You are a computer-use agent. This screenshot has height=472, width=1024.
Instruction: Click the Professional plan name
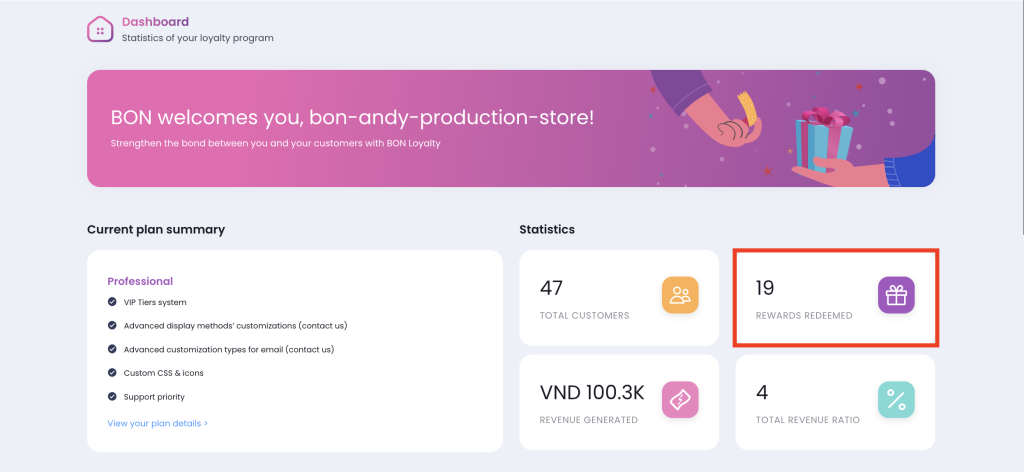coord(140,281)
